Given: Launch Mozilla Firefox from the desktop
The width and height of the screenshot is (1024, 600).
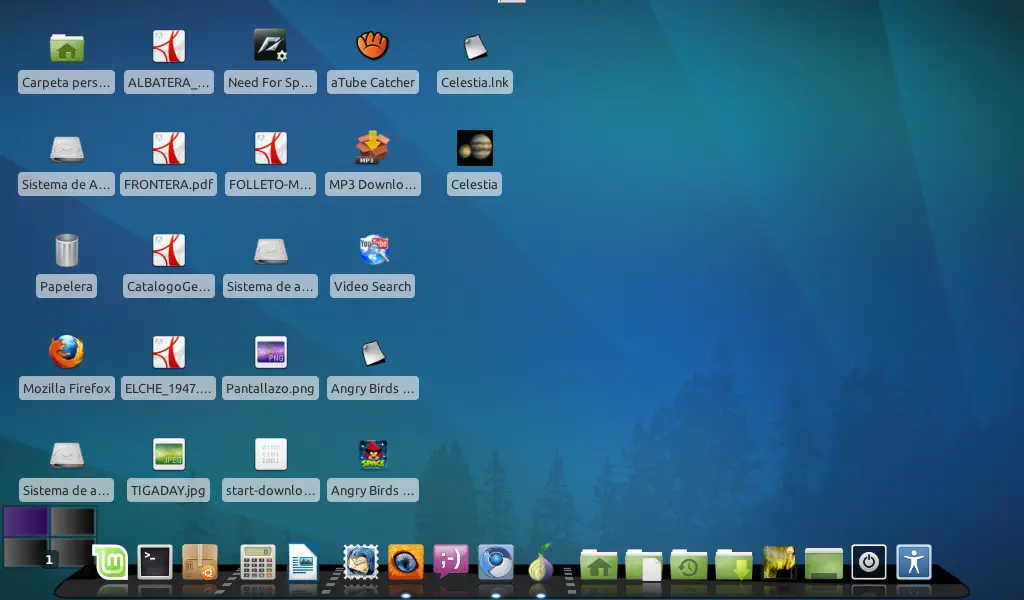Looking at the screenshot, I should 67,352.
